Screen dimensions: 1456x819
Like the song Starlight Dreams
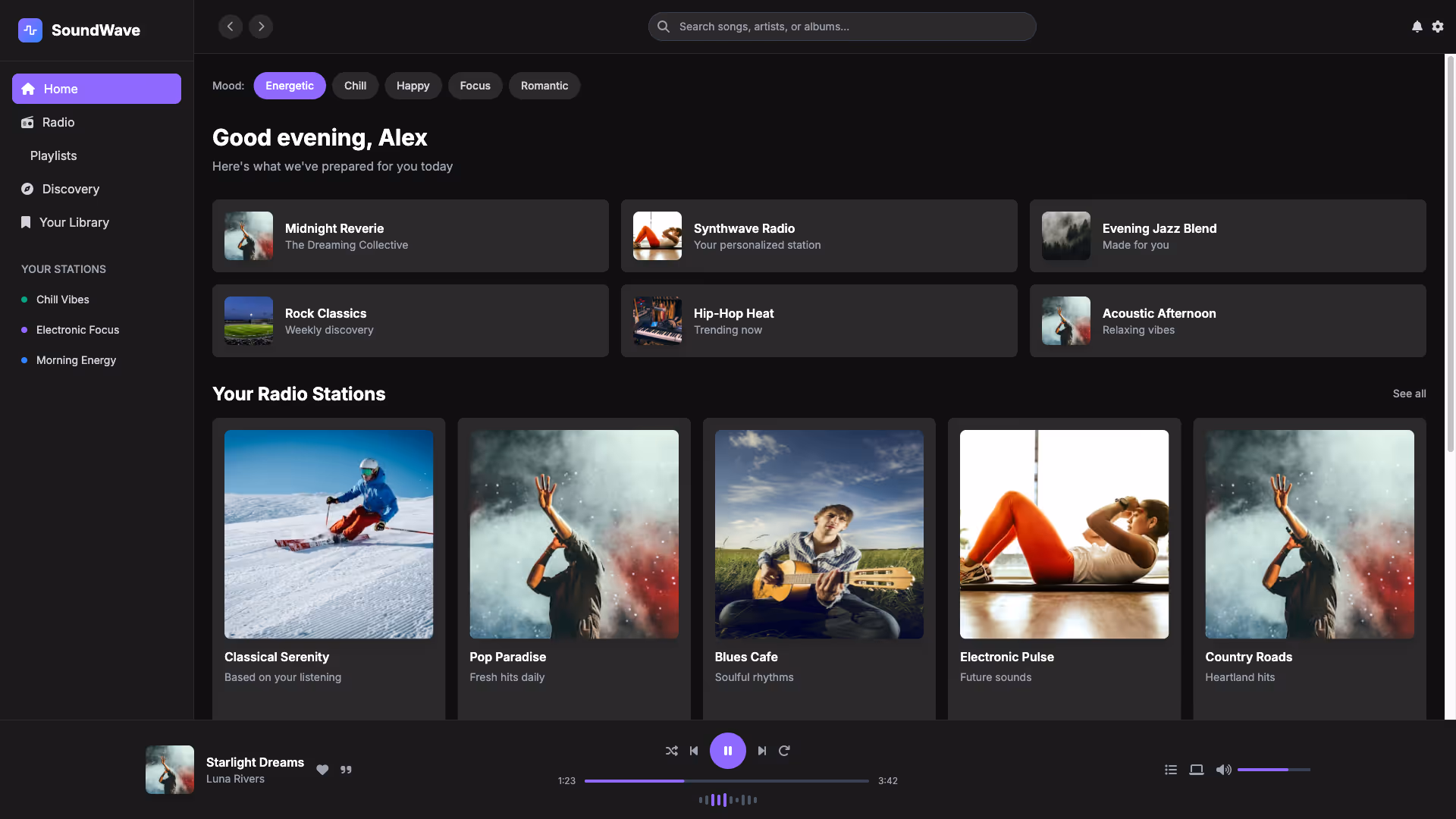322,769
